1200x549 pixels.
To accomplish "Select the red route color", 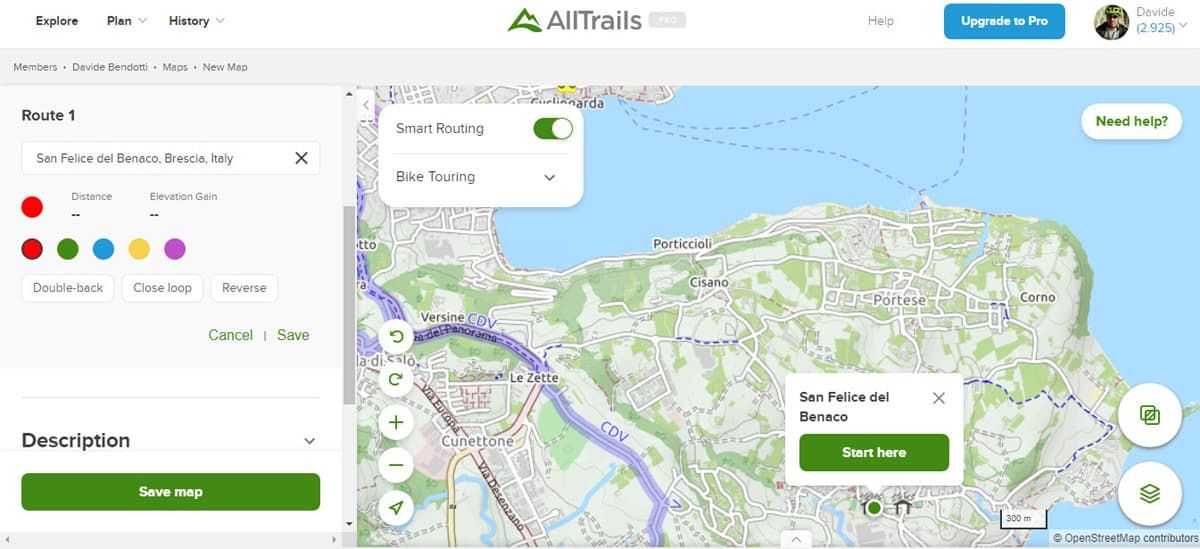I will tap(32, 248).
